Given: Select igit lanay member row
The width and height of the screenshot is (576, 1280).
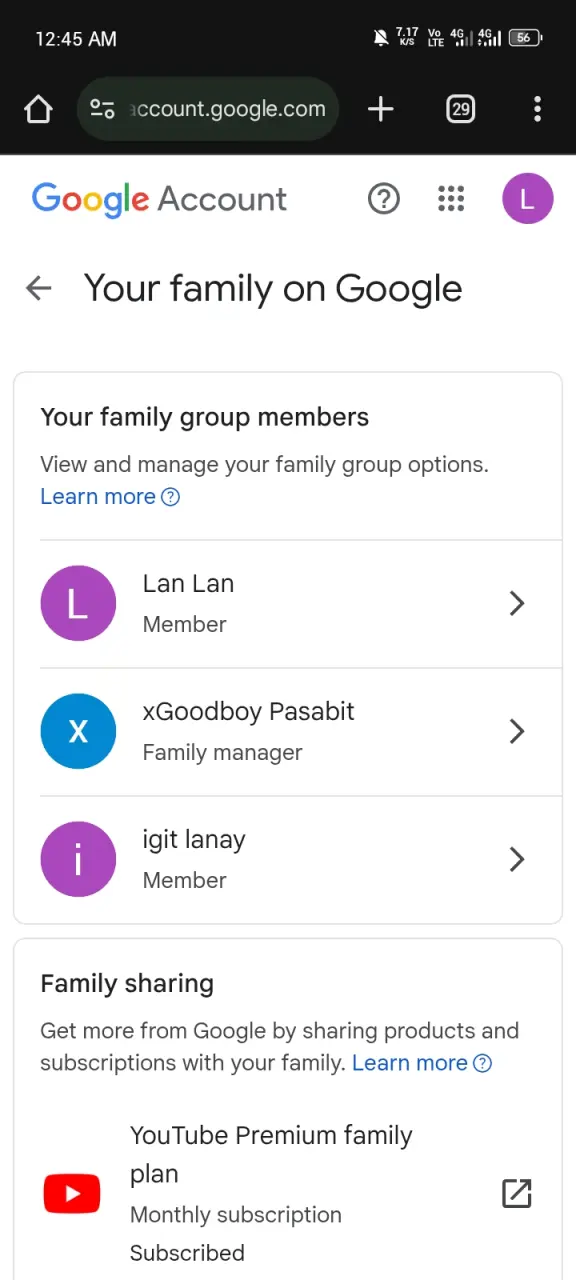Looking at the screenshot, I should click(x=288, y=859).
